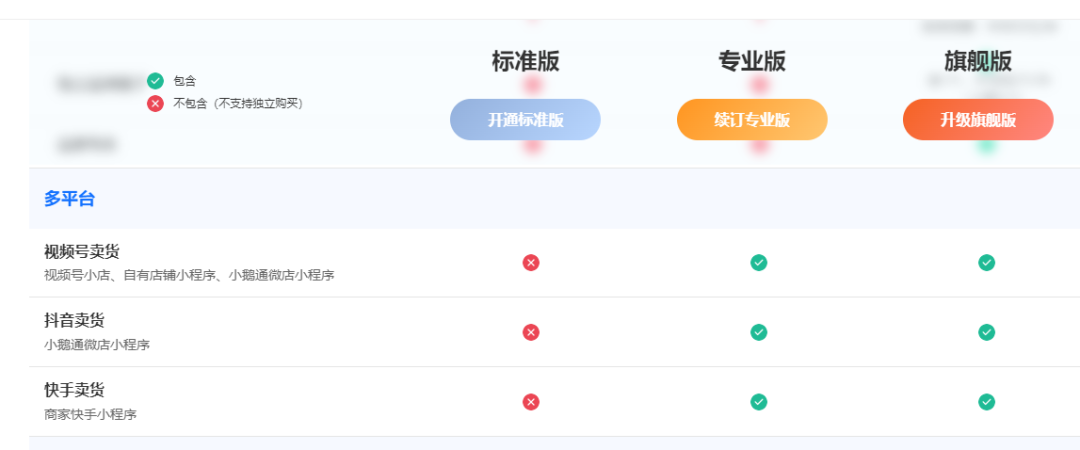This screenshot has width=1080, height=450.
Task: Click the 旗舰版 column heading
Action: point(978,62)
